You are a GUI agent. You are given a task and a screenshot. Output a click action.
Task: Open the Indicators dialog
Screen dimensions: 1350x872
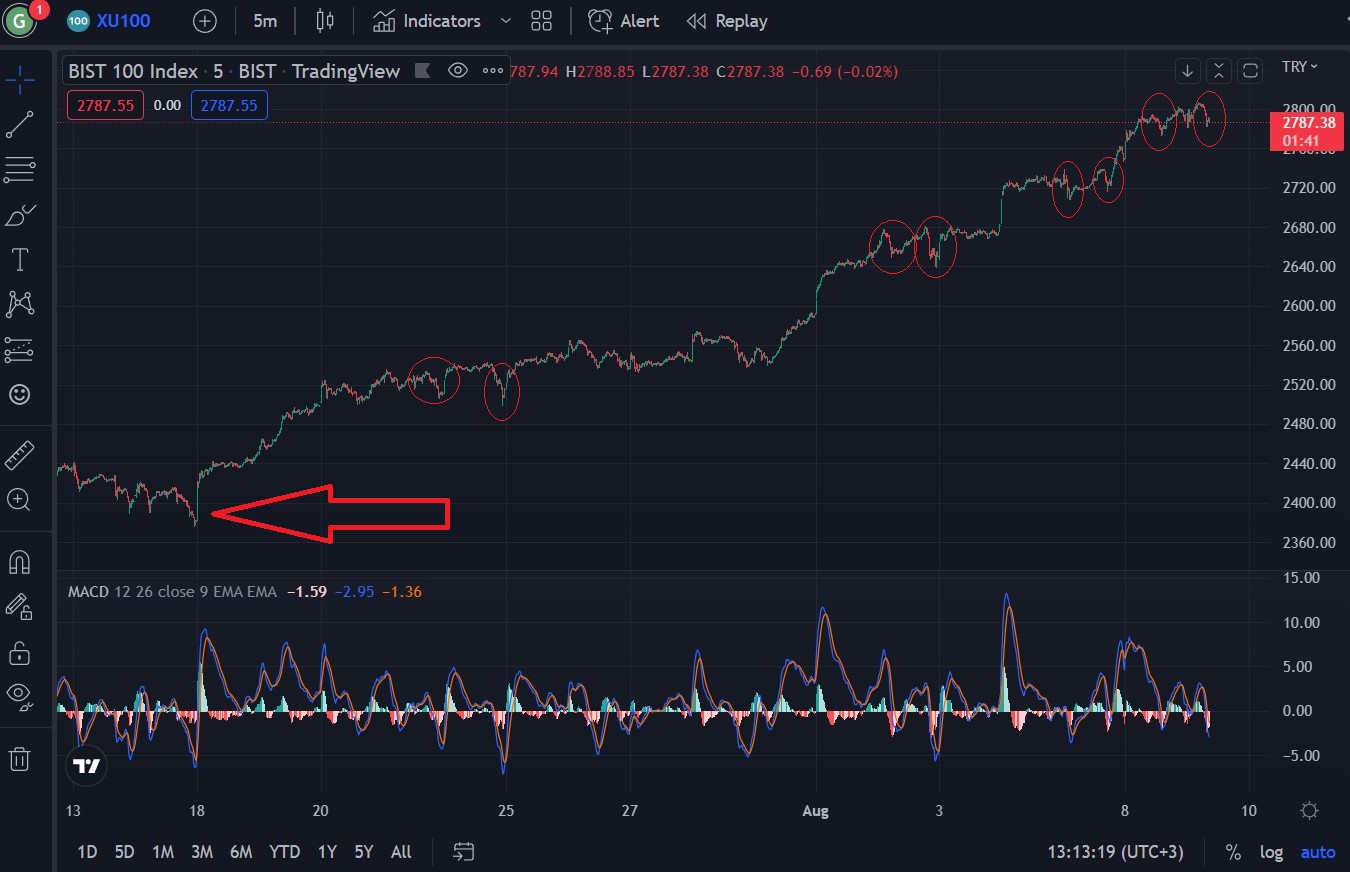pyautogui.click(x=427, y=21)
